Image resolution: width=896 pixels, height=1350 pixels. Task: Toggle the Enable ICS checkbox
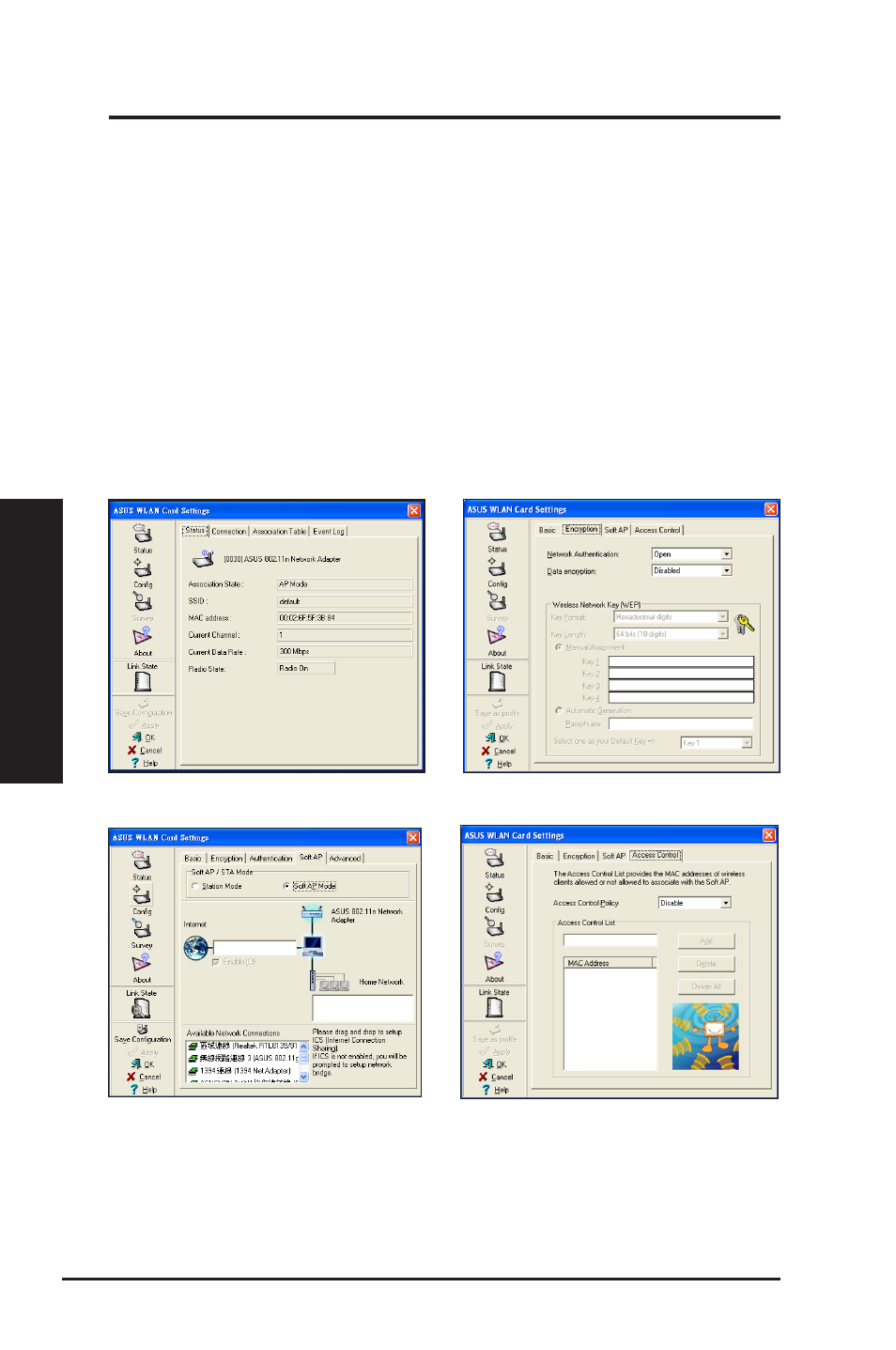click(216, 962)
